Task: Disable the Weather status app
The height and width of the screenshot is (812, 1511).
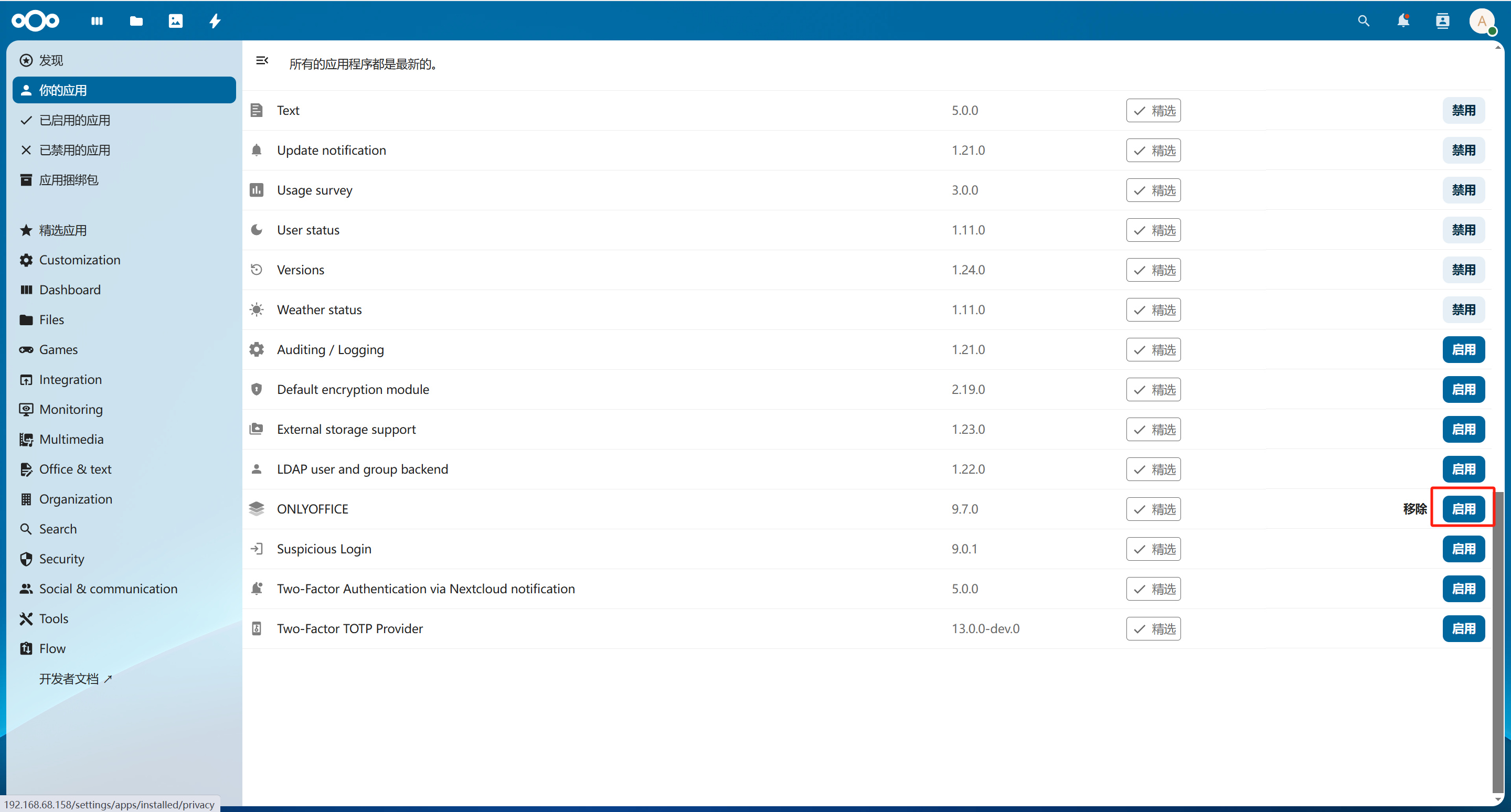Action: click(1463, 309)
